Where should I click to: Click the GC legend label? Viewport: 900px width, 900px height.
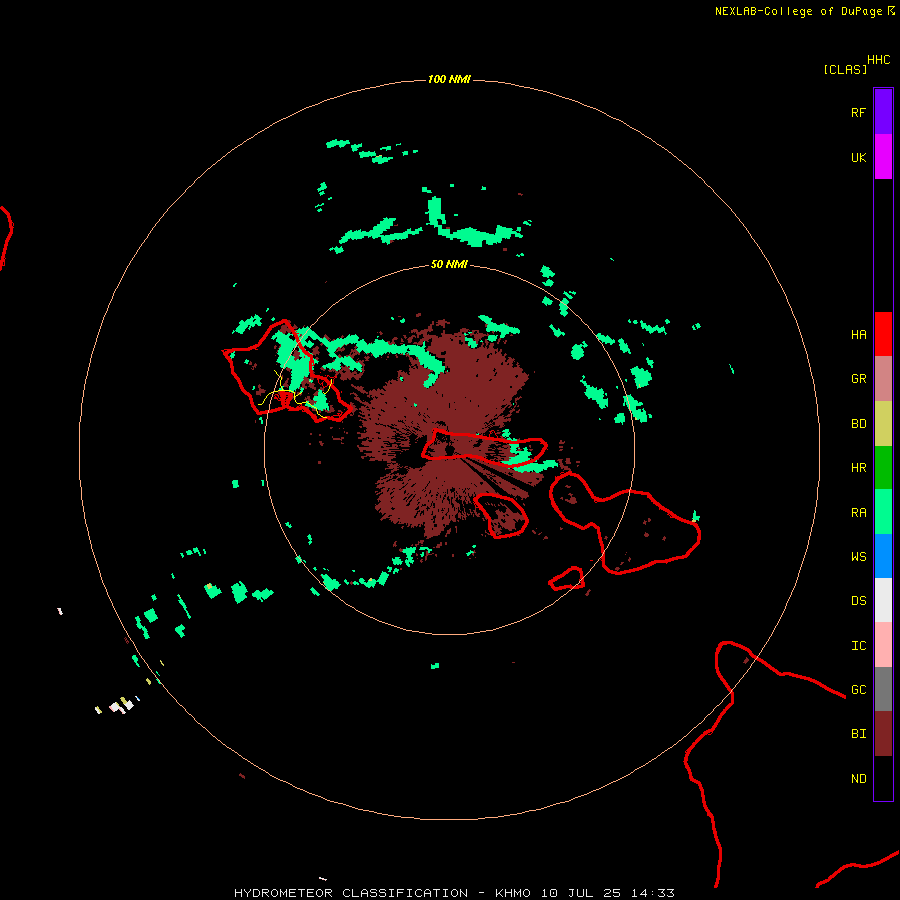click(858, 690)
